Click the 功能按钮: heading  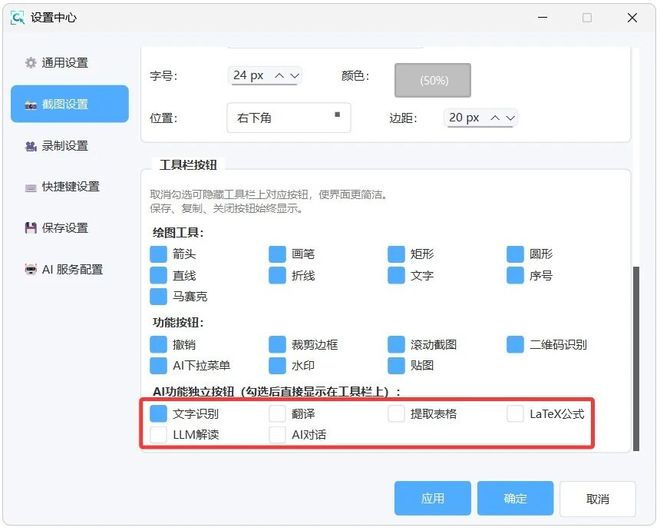[178, 323]
